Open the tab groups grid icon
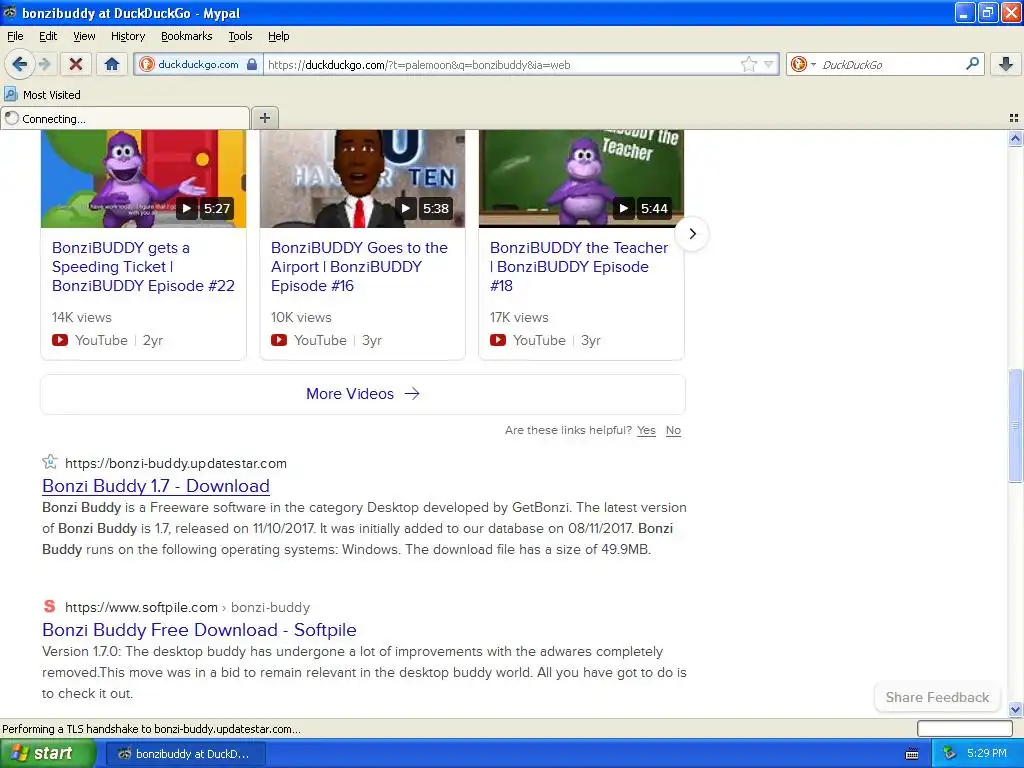Screen dimensions: 1024x768 point(1014,118)
